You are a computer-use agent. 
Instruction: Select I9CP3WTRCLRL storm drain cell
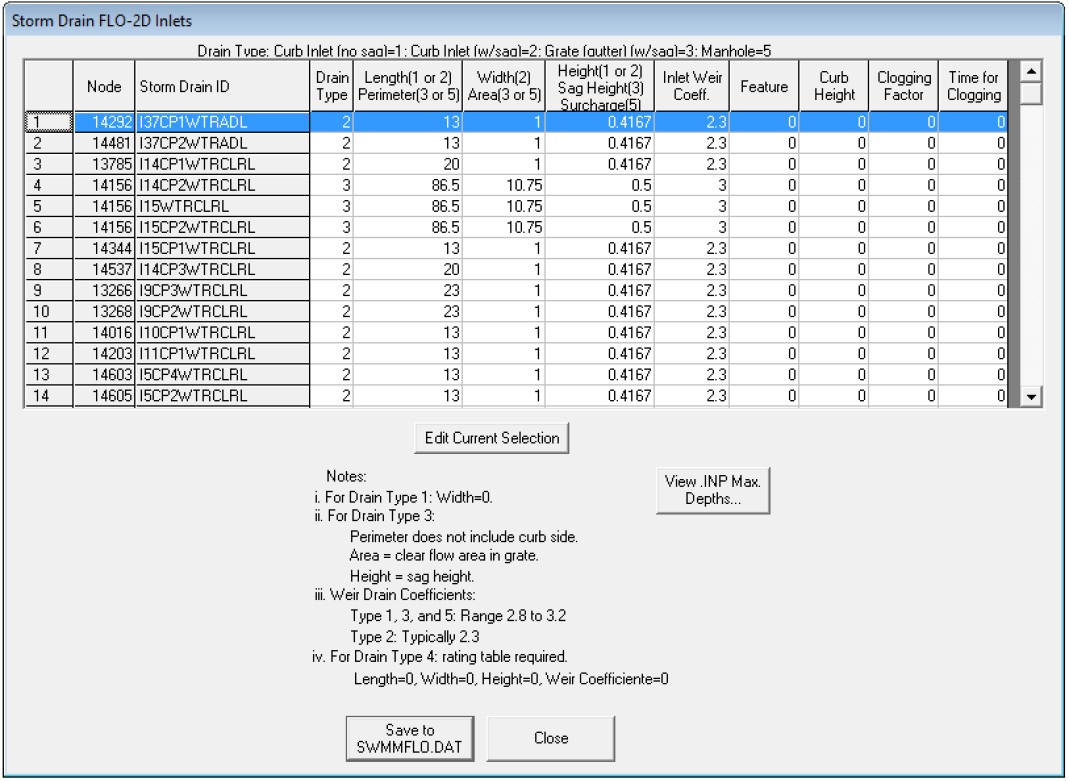222,290
